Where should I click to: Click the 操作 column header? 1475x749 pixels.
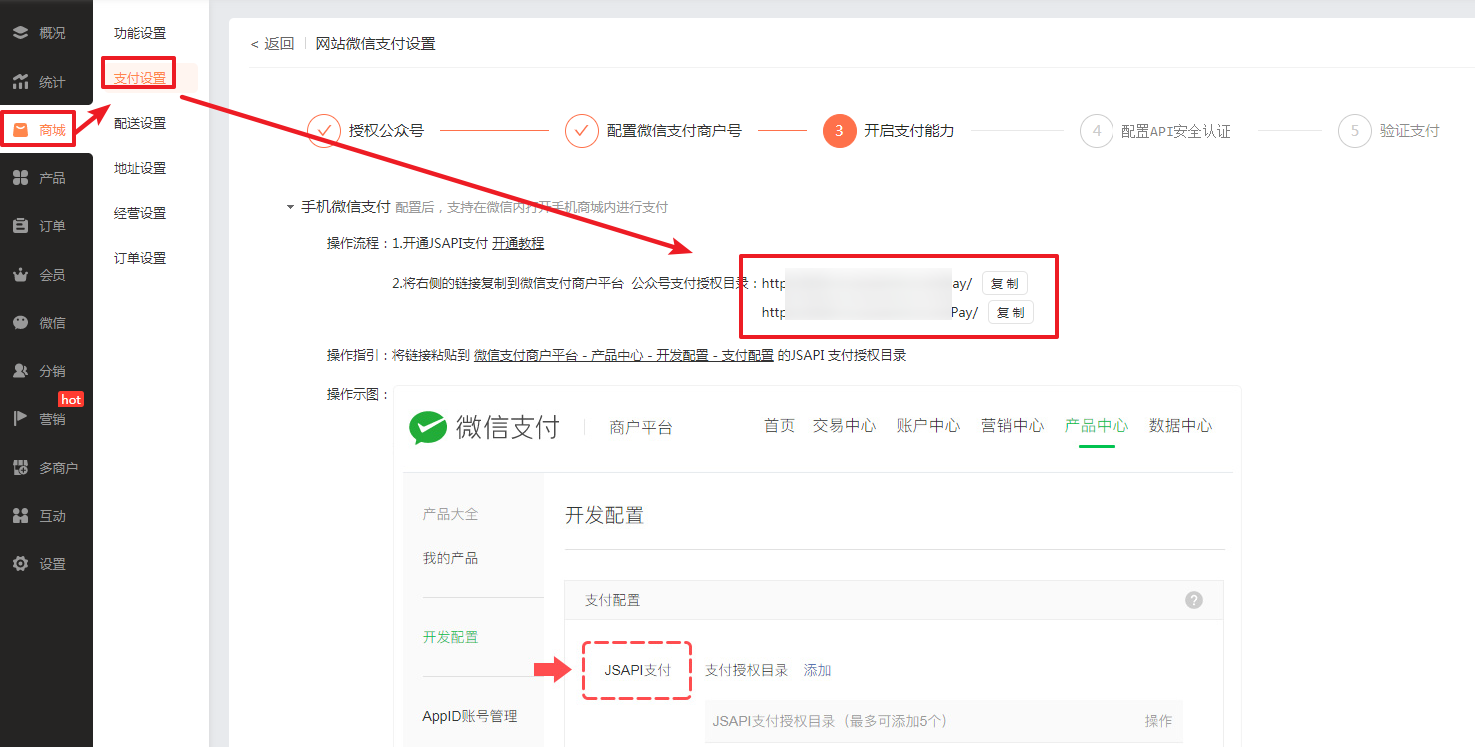point(1158,721)
